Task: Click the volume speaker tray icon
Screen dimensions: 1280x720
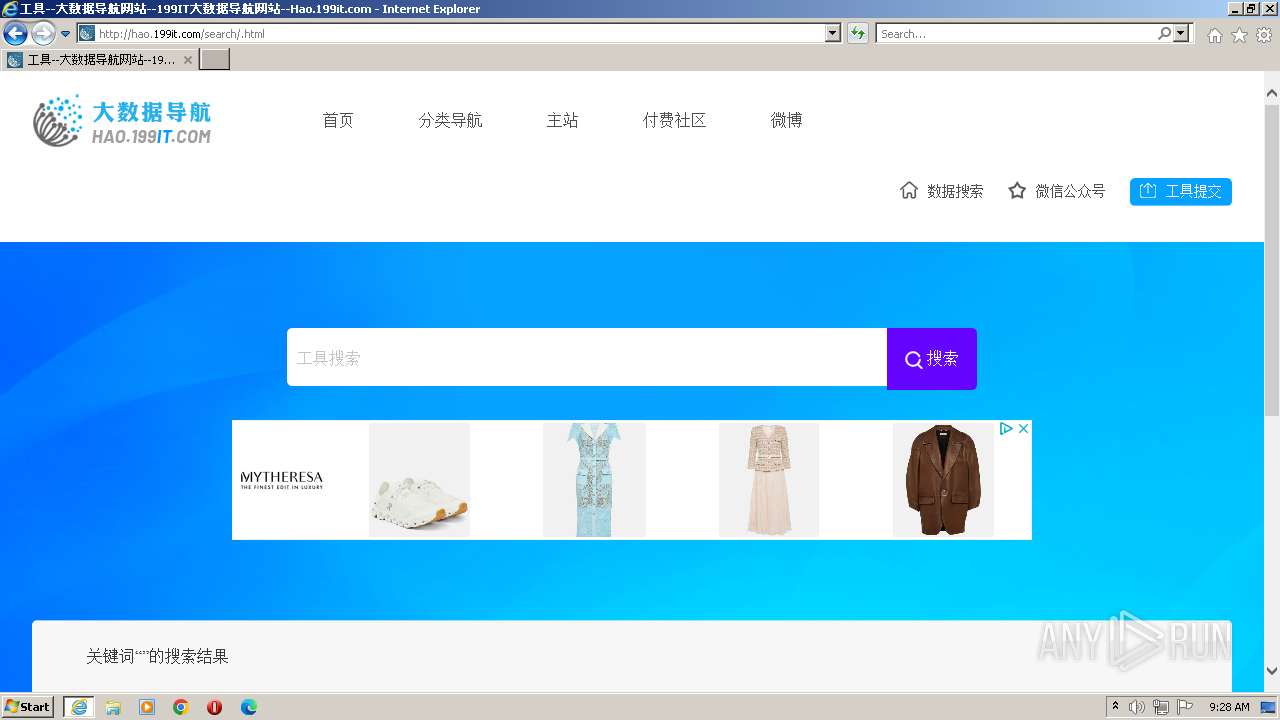Action: (1137, 707)
